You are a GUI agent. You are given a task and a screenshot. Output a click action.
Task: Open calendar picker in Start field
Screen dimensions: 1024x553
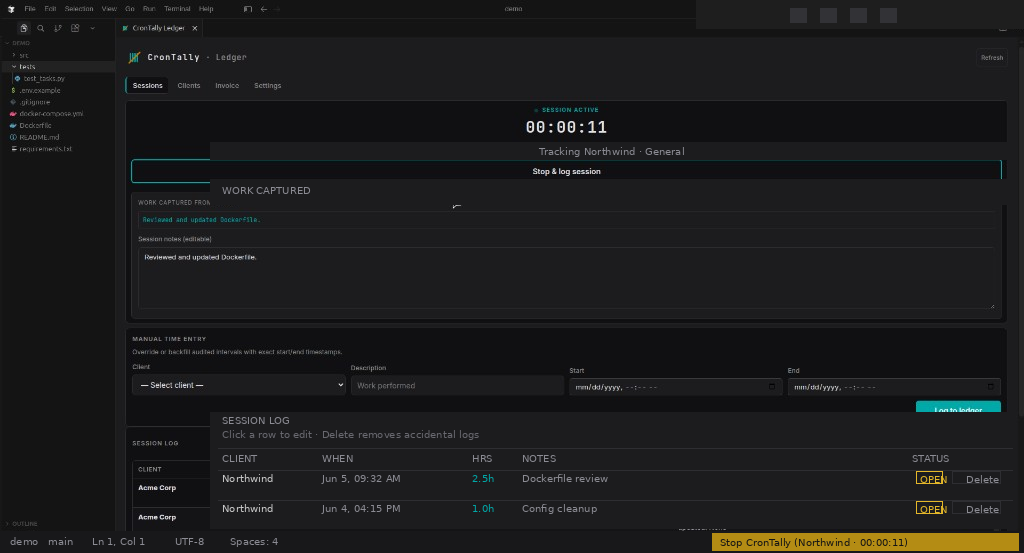pyautogui.click(x=772, y=387)
